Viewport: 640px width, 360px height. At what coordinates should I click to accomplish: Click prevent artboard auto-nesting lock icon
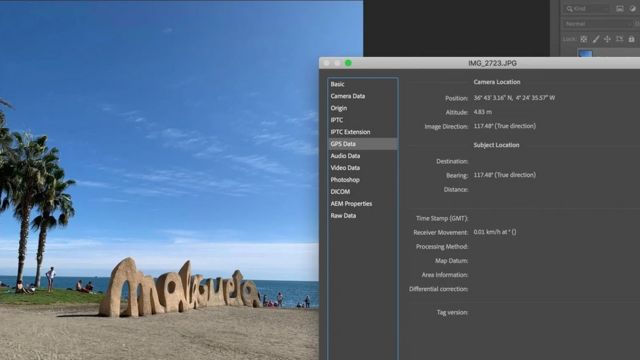620,39
